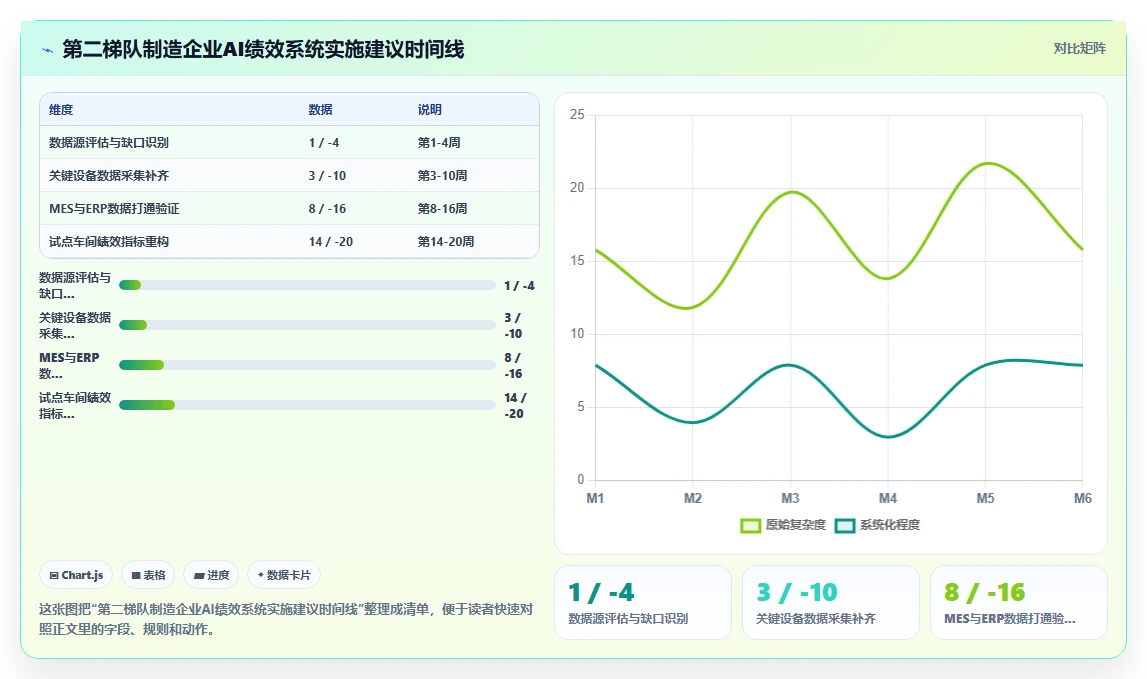
Task: Click the 维度 column header
Action: tap(61, 110)
